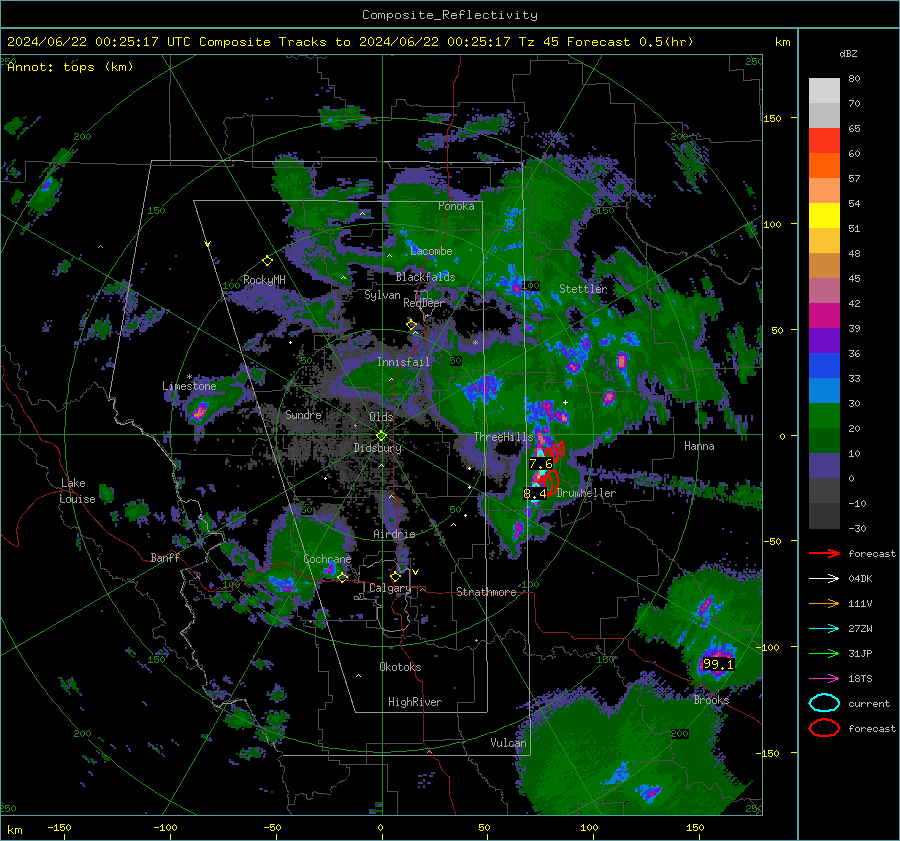Click the 8.4 storm top annotation
This screenshot has width=900, height=841.
tap(535, 493)
